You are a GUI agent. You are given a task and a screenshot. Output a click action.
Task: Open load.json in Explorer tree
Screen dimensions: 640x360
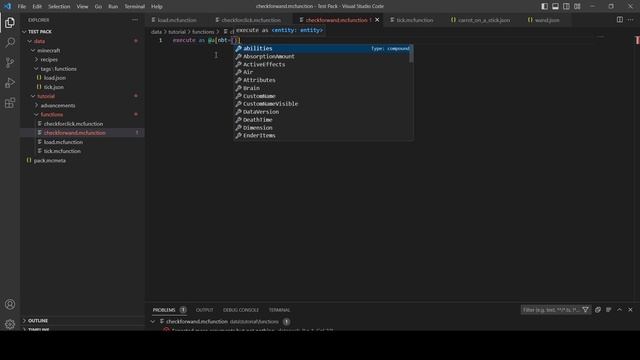click(x=55, y=78)
